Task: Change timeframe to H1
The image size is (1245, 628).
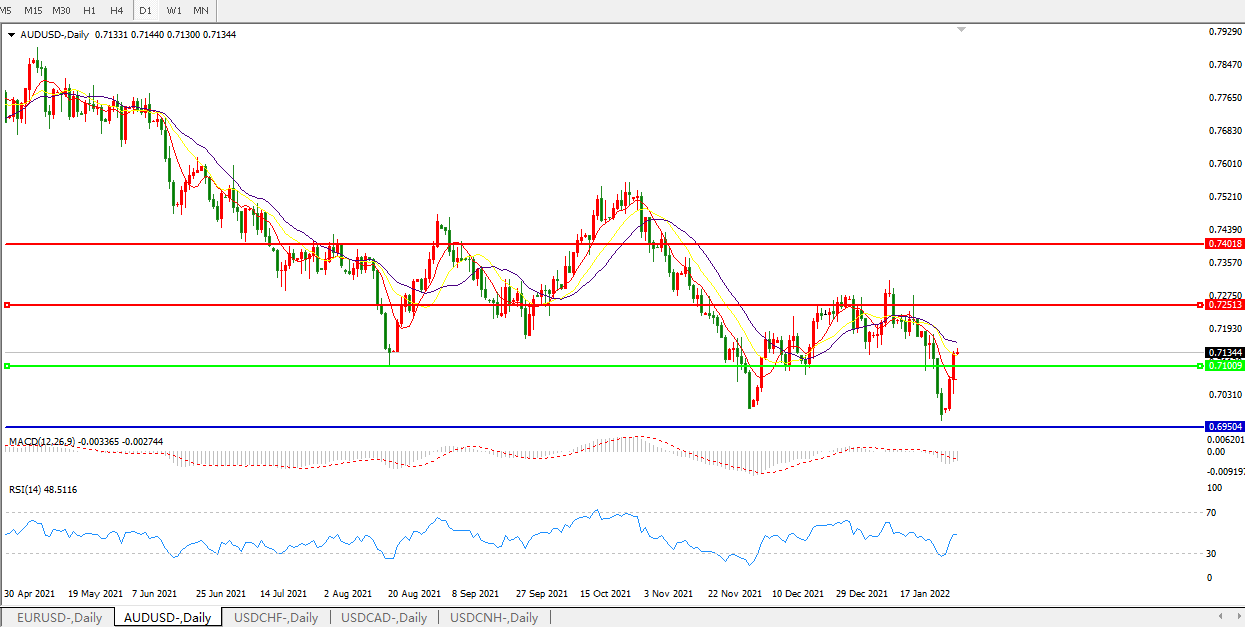Action: tap(90, 10)
